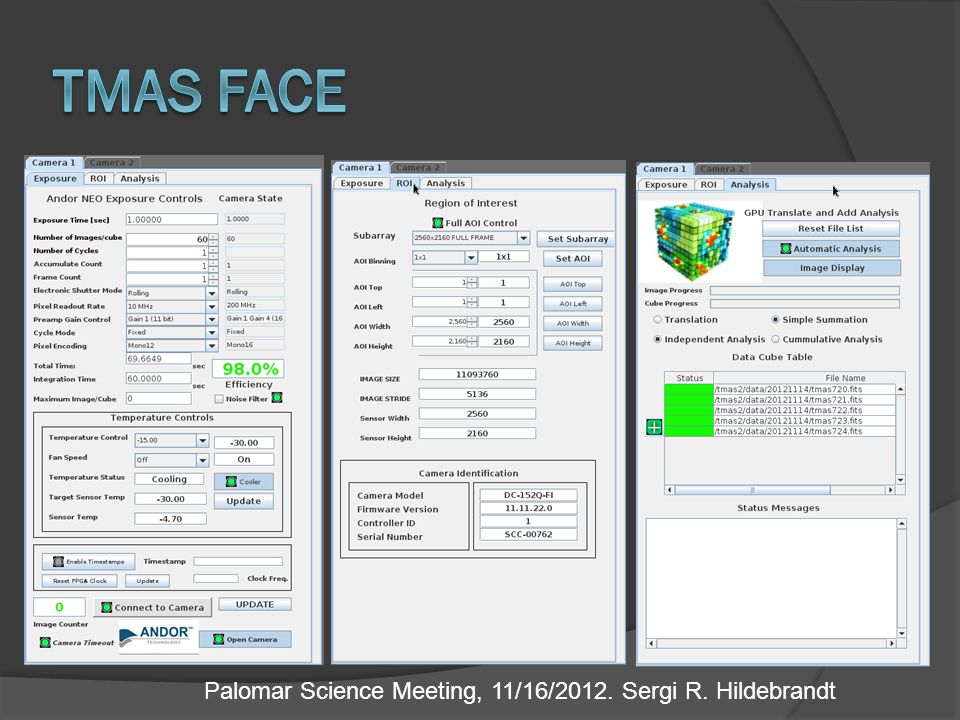Open Exposure tab in right Analysis panel
960x720 pixels.
pos(666,184)
